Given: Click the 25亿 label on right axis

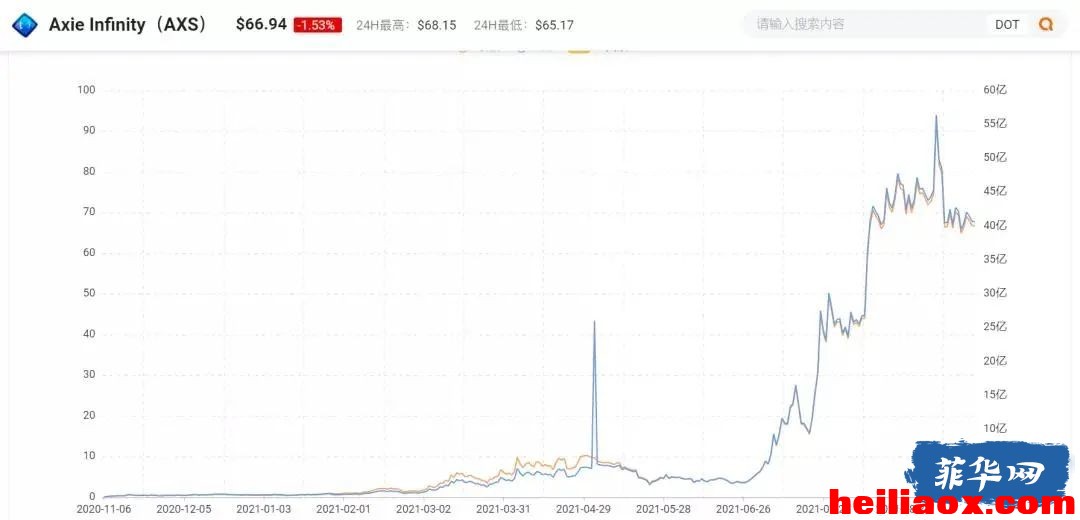Looking at the screenshot, I should 996,327.
